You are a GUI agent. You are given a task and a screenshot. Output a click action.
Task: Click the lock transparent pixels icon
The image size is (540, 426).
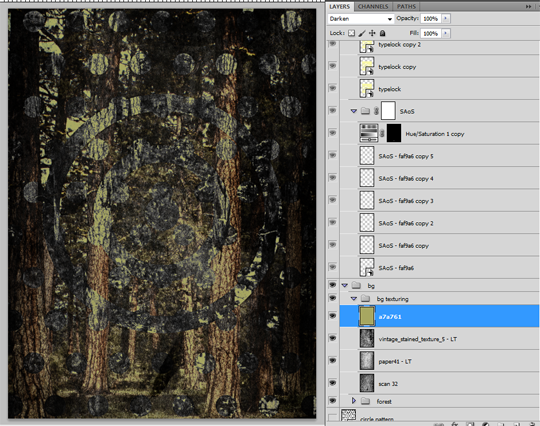(351, 33)
